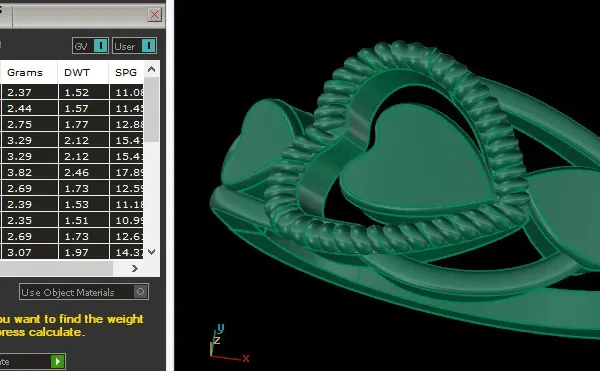600x371 pixels.
Task: Click the vertical scrollbar thumb
Action: coord(152,109)
